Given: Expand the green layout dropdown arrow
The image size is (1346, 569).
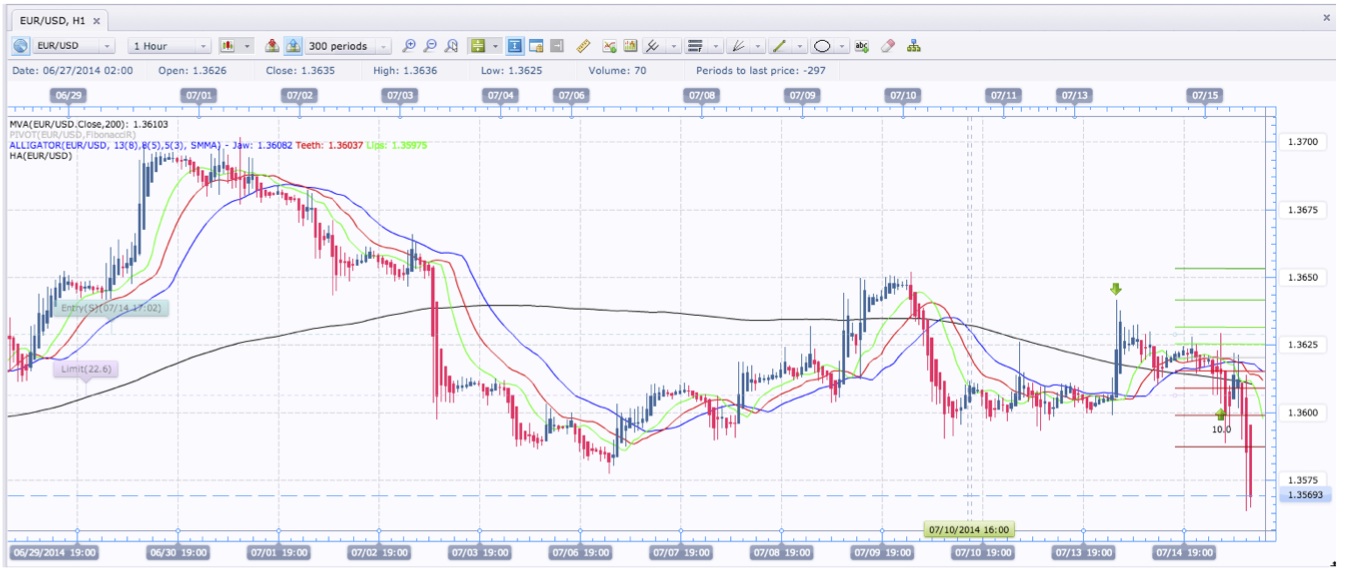Looking at the screenshot, I should pos(494,46).
